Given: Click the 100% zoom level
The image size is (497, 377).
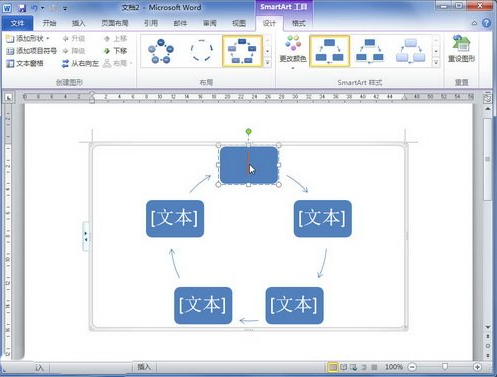Looking at the screenshot, I should click(x=394, y=367).
